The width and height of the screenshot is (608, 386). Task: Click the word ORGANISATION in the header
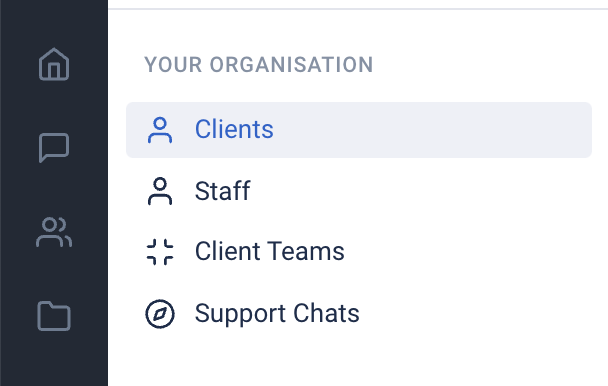tap(292, 64)
